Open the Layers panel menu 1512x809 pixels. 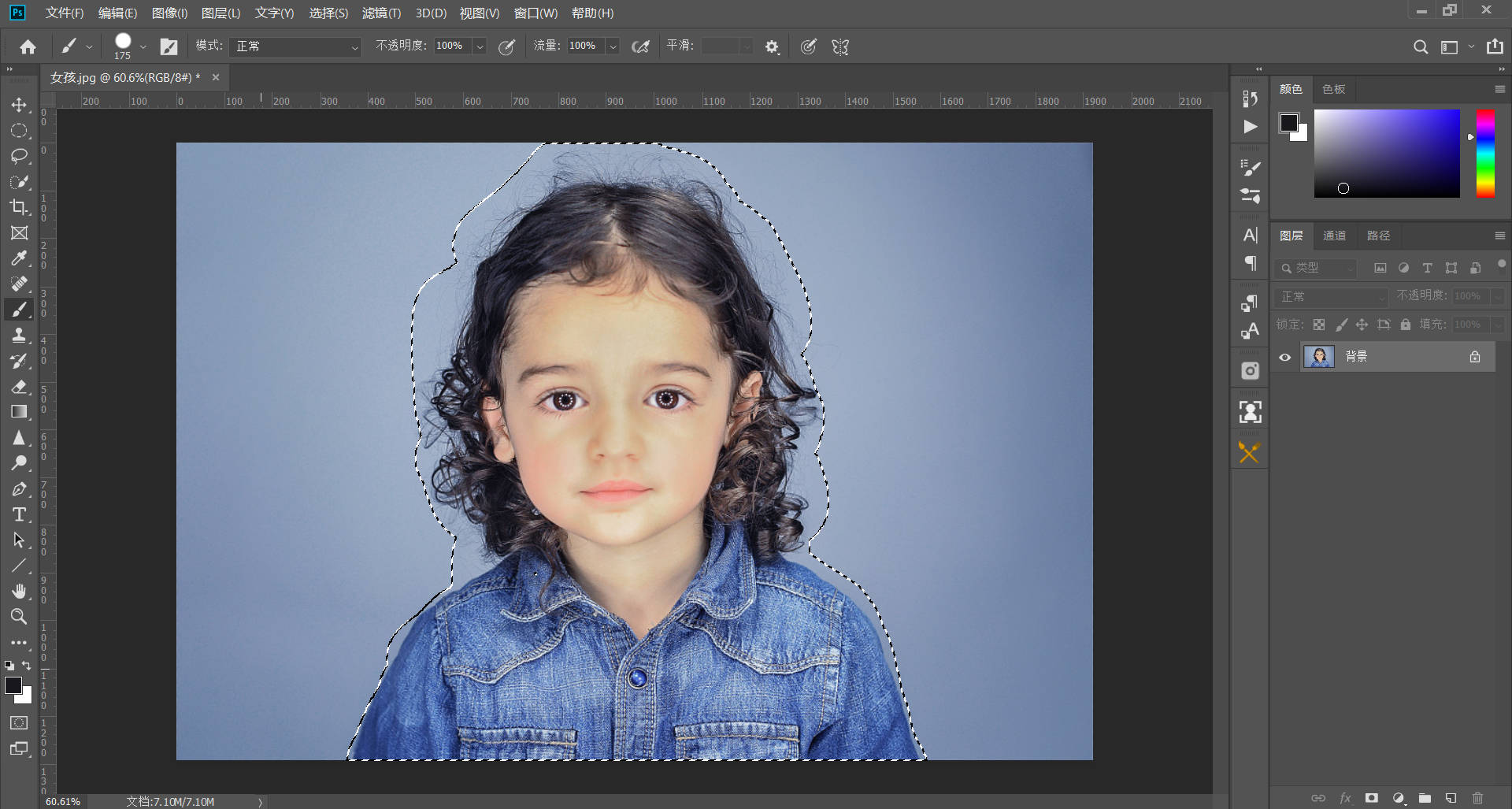[x=1499, y=236]
